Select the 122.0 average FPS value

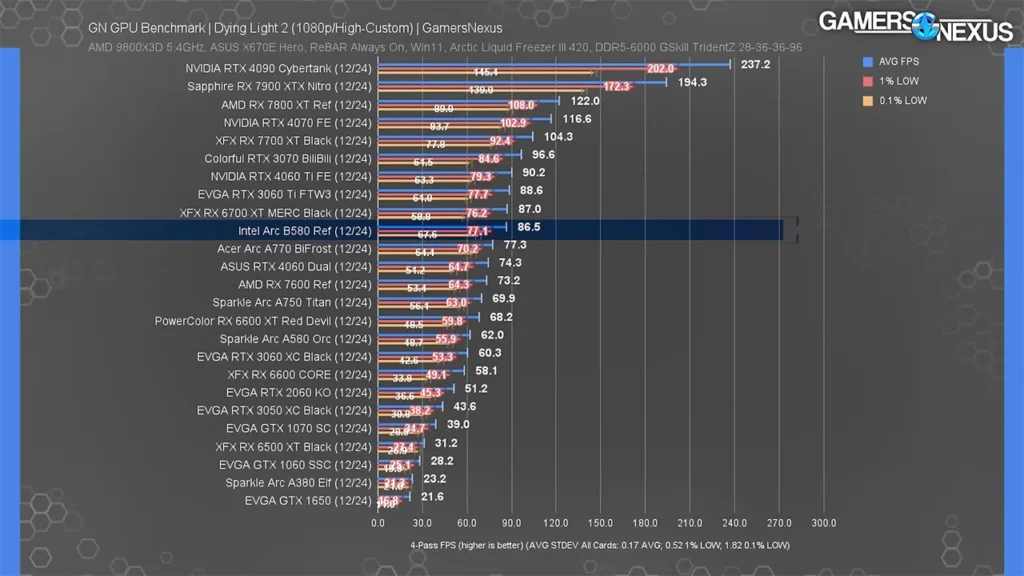[585, 101]
